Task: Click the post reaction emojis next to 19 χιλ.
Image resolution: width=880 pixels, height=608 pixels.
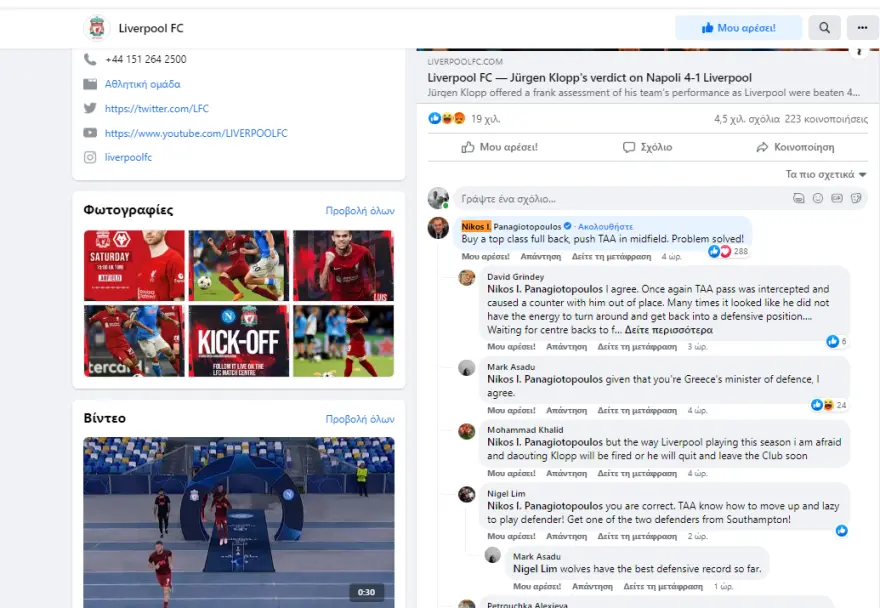Action: [446, 118]
